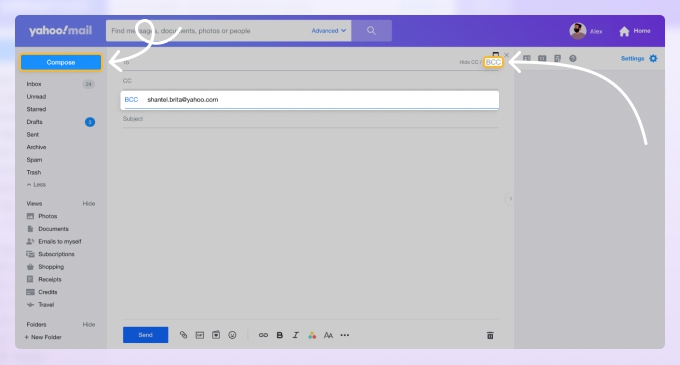The height and width of the screenshot is (365, 680).
Task: Attach a file with paperclip icon
Action: tap(183, 335)
